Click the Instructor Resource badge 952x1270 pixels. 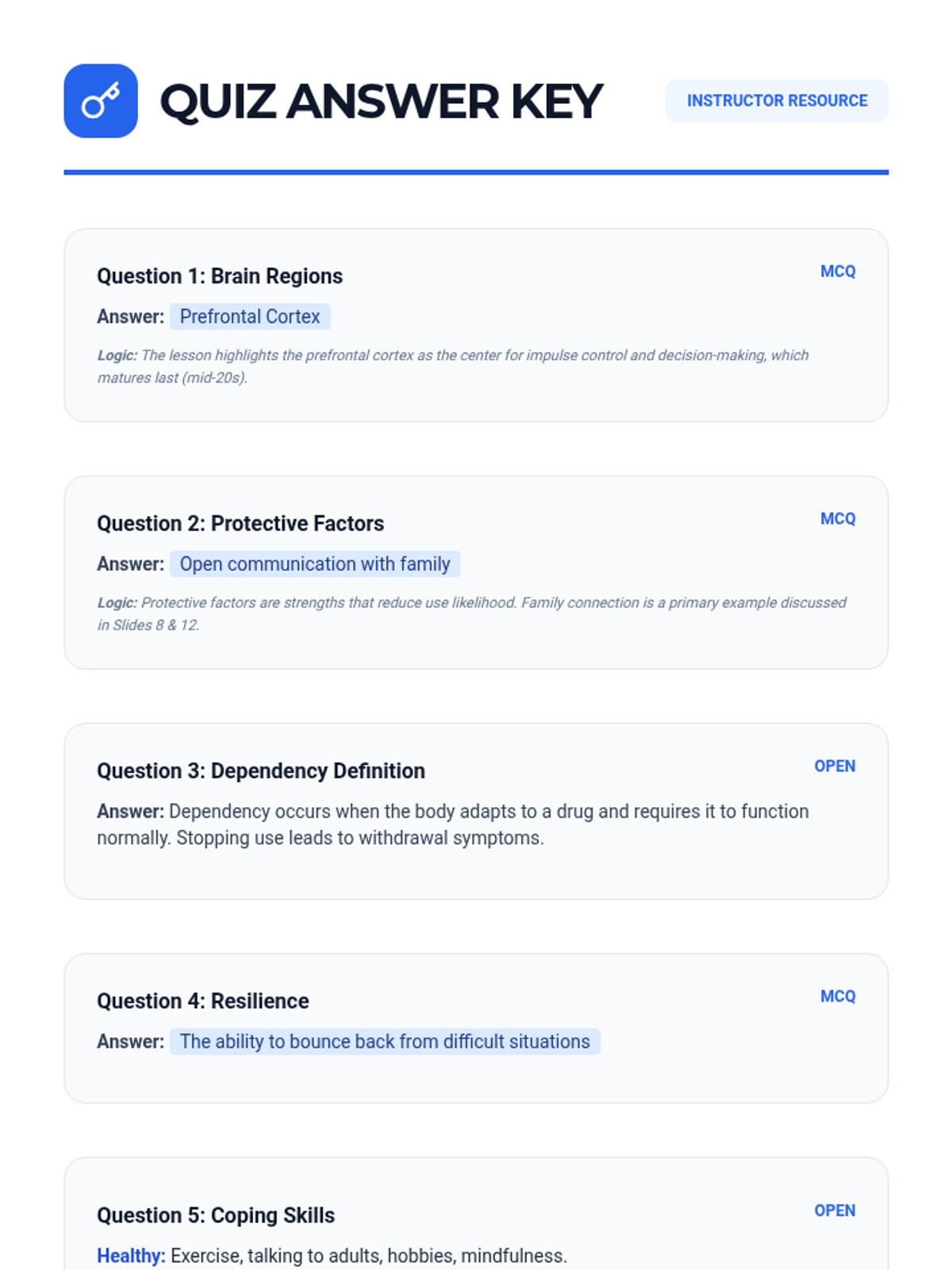click(x=777, y=101)
